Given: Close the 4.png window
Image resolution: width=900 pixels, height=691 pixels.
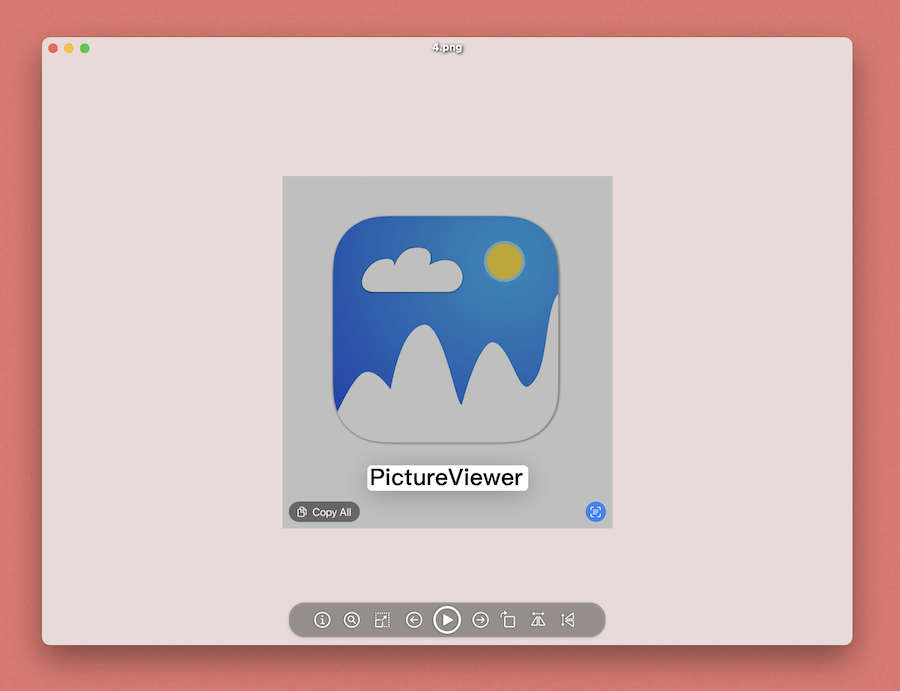Looking at the screenshot, I should (x=53, y=48).
